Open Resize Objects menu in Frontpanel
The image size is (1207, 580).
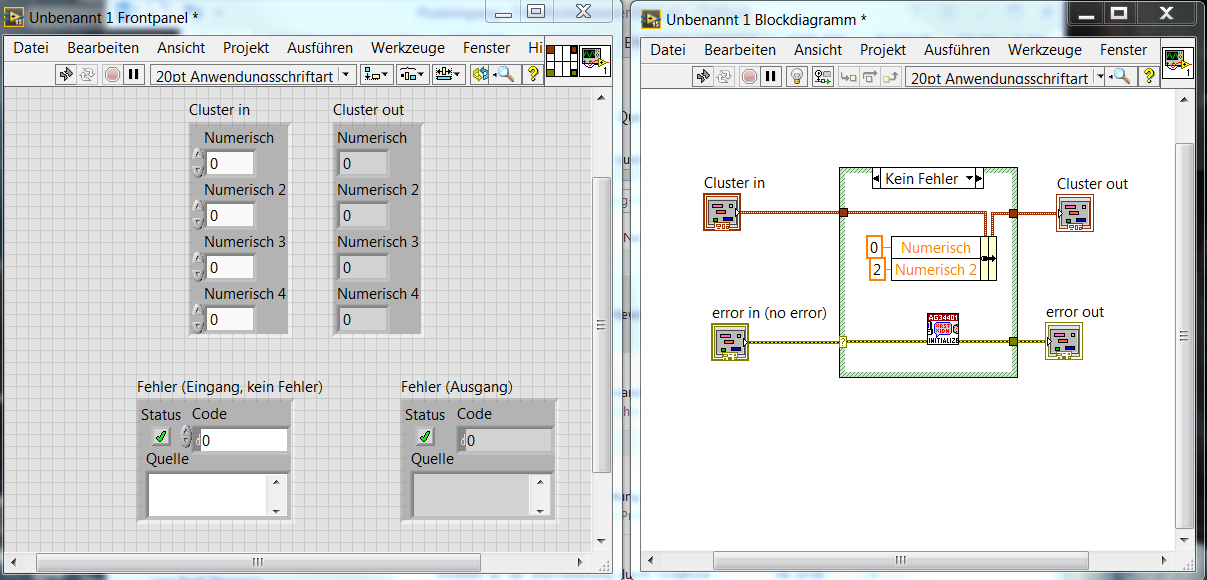(448, 74)
